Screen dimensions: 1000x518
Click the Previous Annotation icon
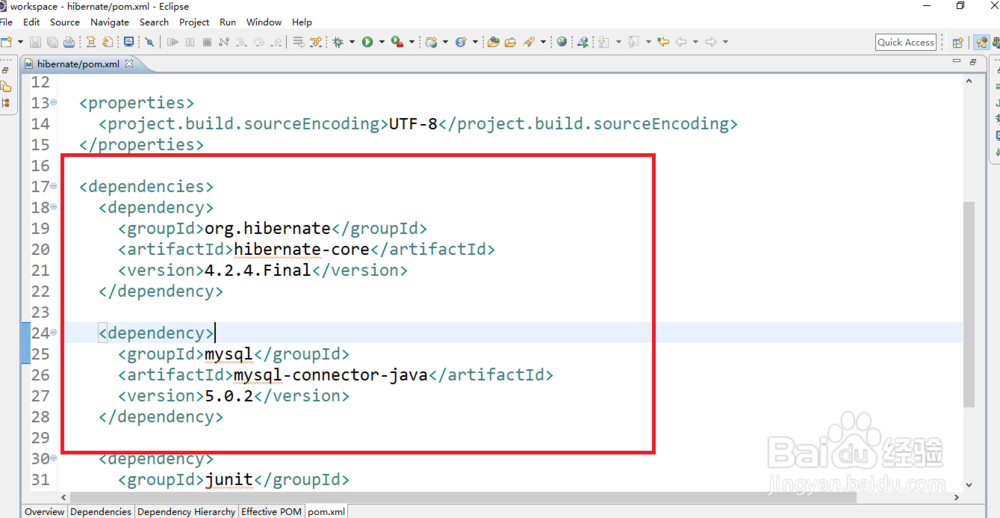[633, 42]
